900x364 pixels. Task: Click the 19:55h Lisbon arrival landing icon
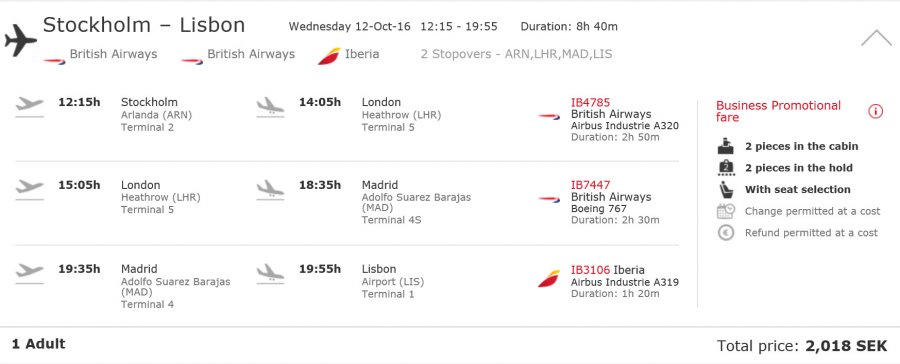(x=270, y=273)
